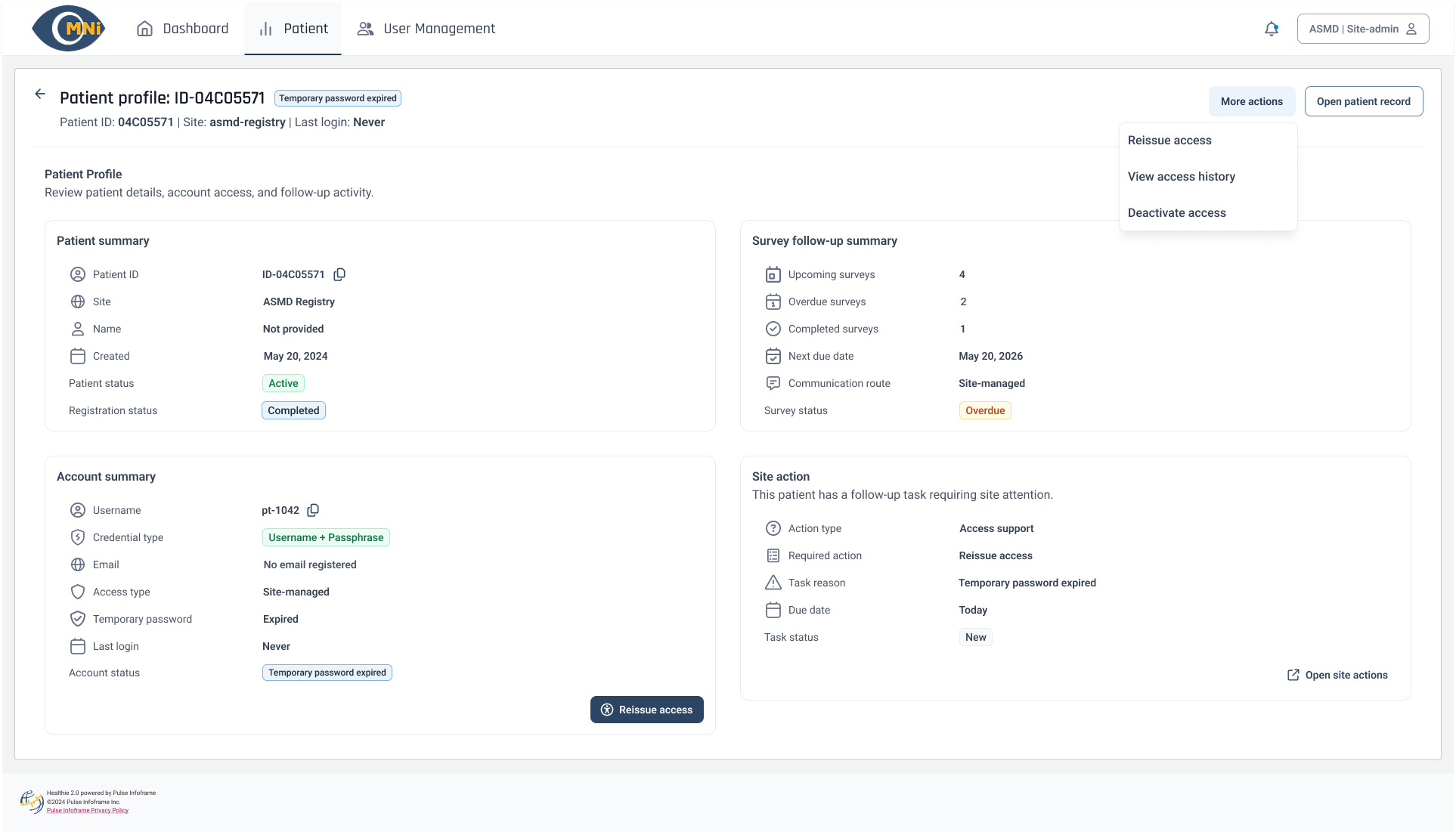The image size is (1456, 832).
Task: Click the Email globe icon
Action: click(x=77, y=564)
